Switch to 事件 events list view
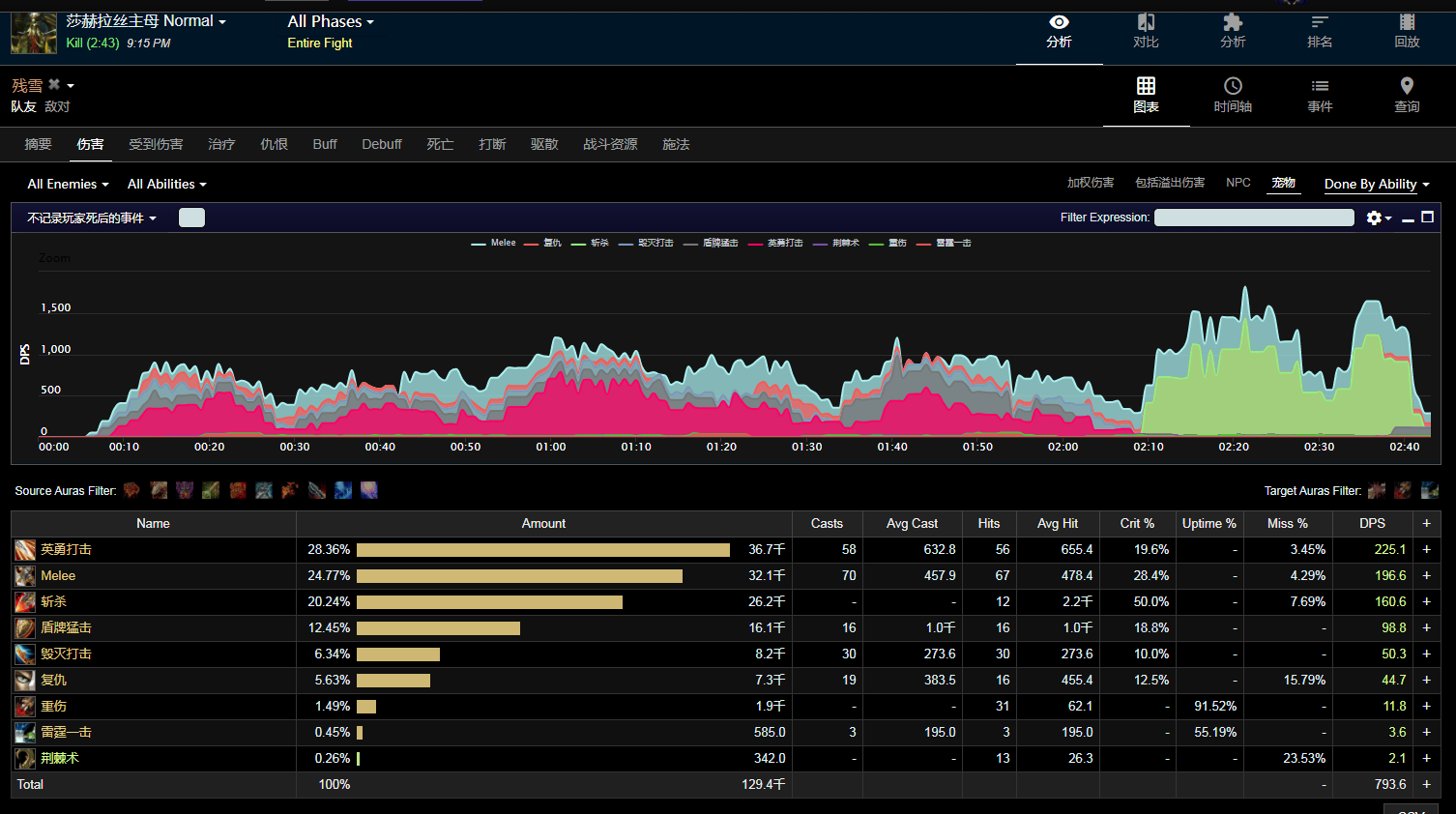Screen dimensions: 1456x814 coord(1320,96)
